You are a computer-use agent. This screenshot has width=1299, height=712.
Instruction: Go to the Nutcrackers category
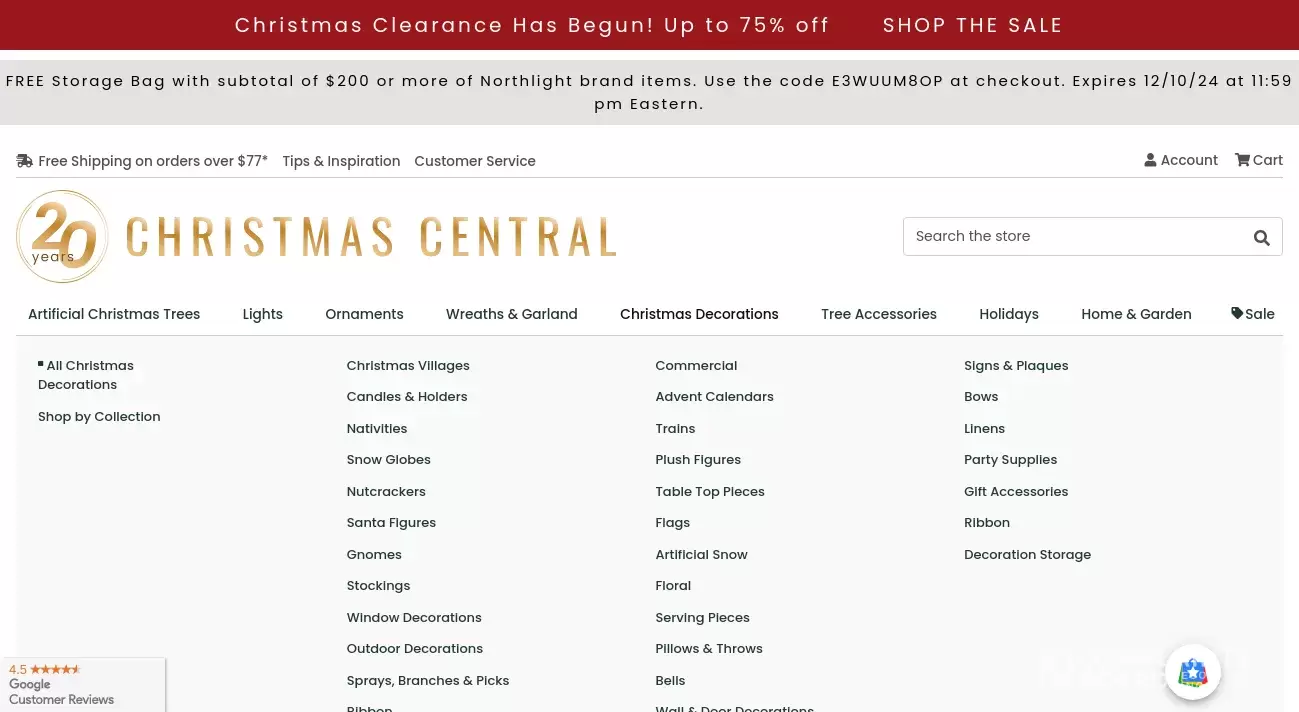[x=386, y=491]
